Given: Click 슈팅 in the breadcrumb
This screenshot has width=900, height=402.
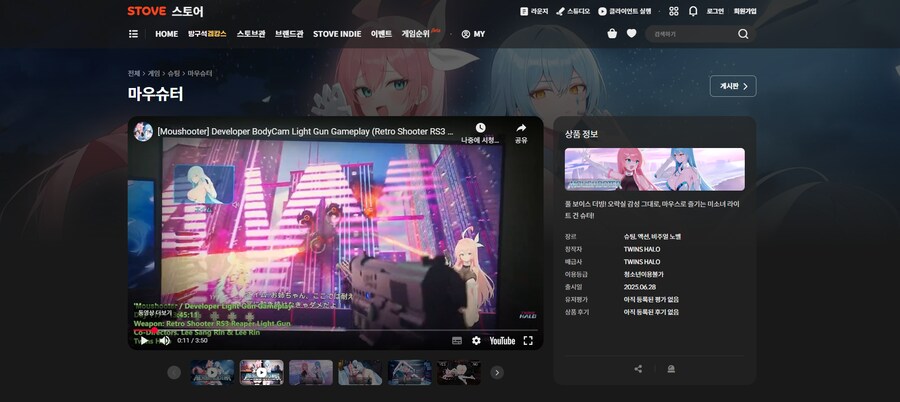Looking at the screenshot, I should (x=173, y=74).
